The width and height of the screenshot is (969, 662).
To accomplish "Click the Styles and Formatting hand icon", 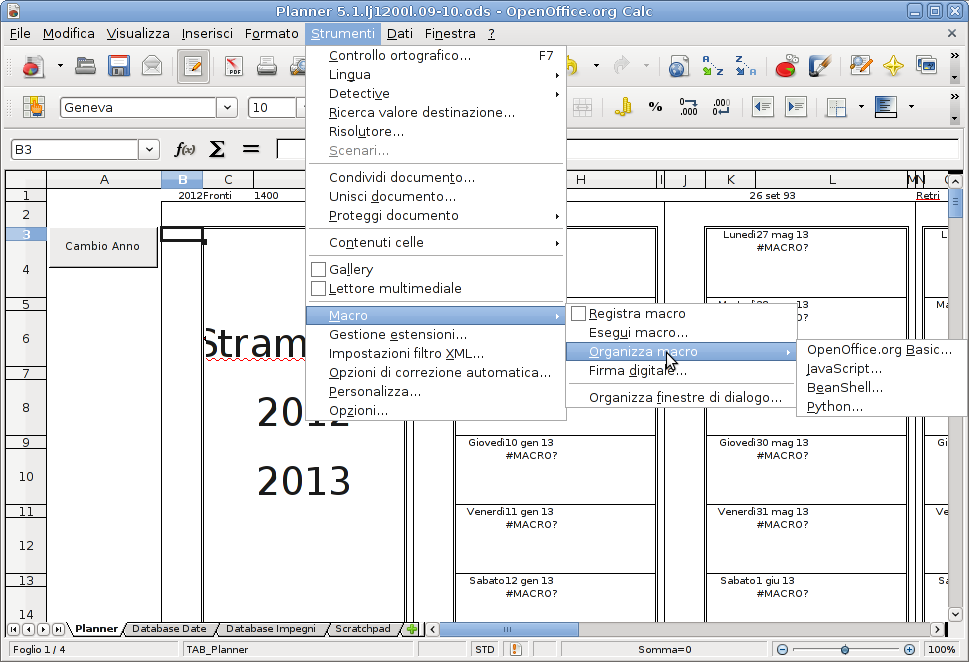I will [34, 107].
